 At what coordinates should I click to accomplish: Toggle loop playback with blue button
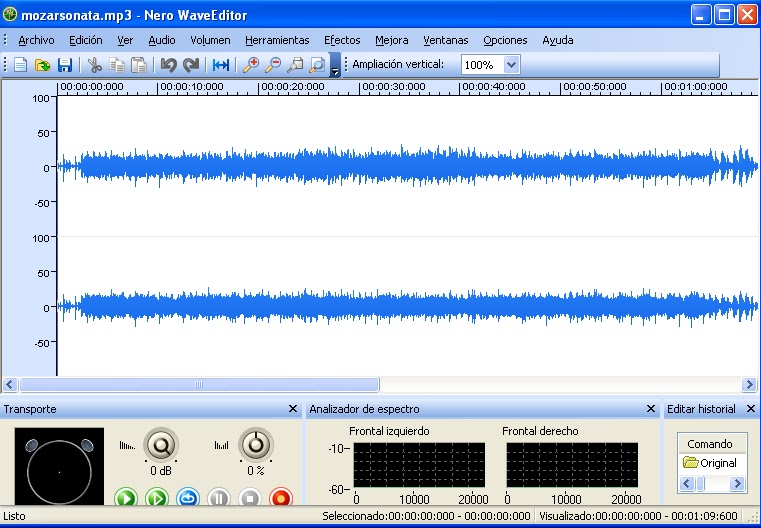[x=188, y=498]
